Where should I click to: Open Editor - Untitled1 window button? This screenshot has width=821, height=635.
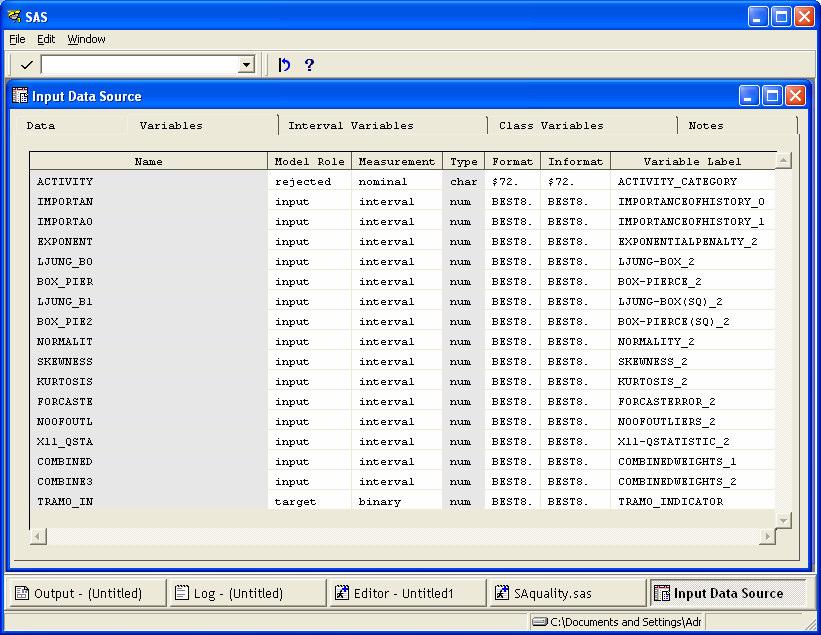pos(407,593)
